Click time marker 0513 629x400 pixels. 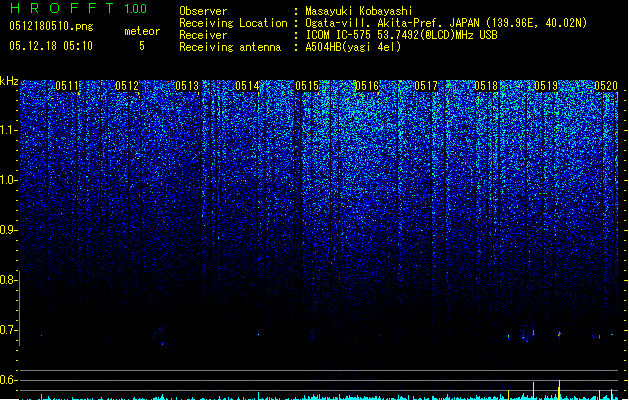187,86
